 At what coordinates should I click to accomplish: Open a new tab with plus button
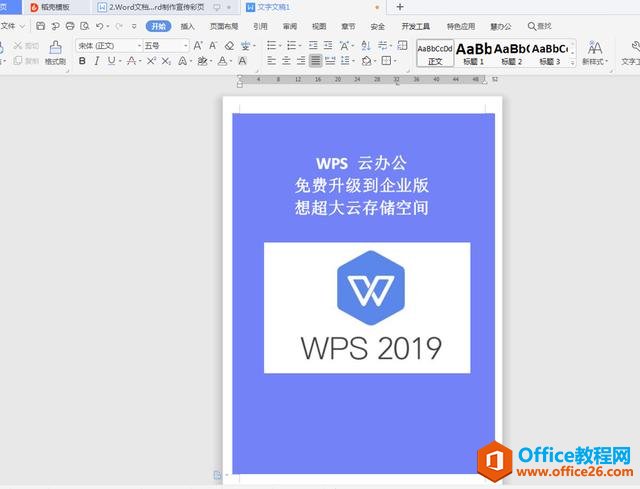[x=400, y=7]
